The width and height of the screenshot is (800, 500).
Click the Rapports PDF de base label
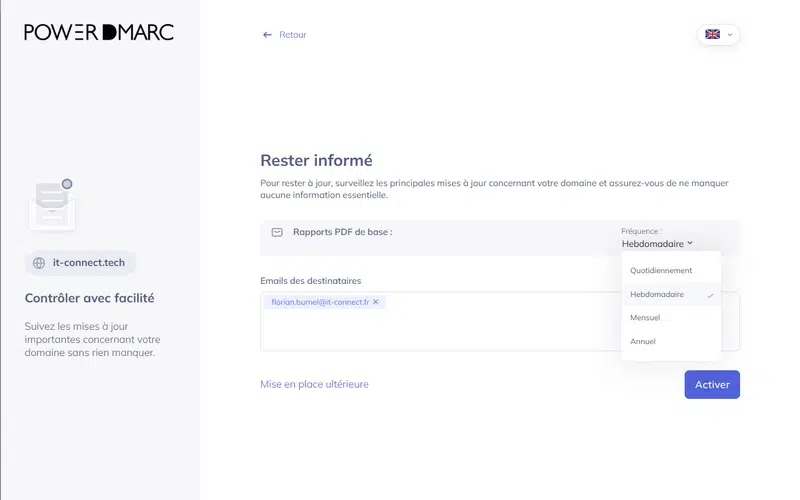(x=342, y=232)
